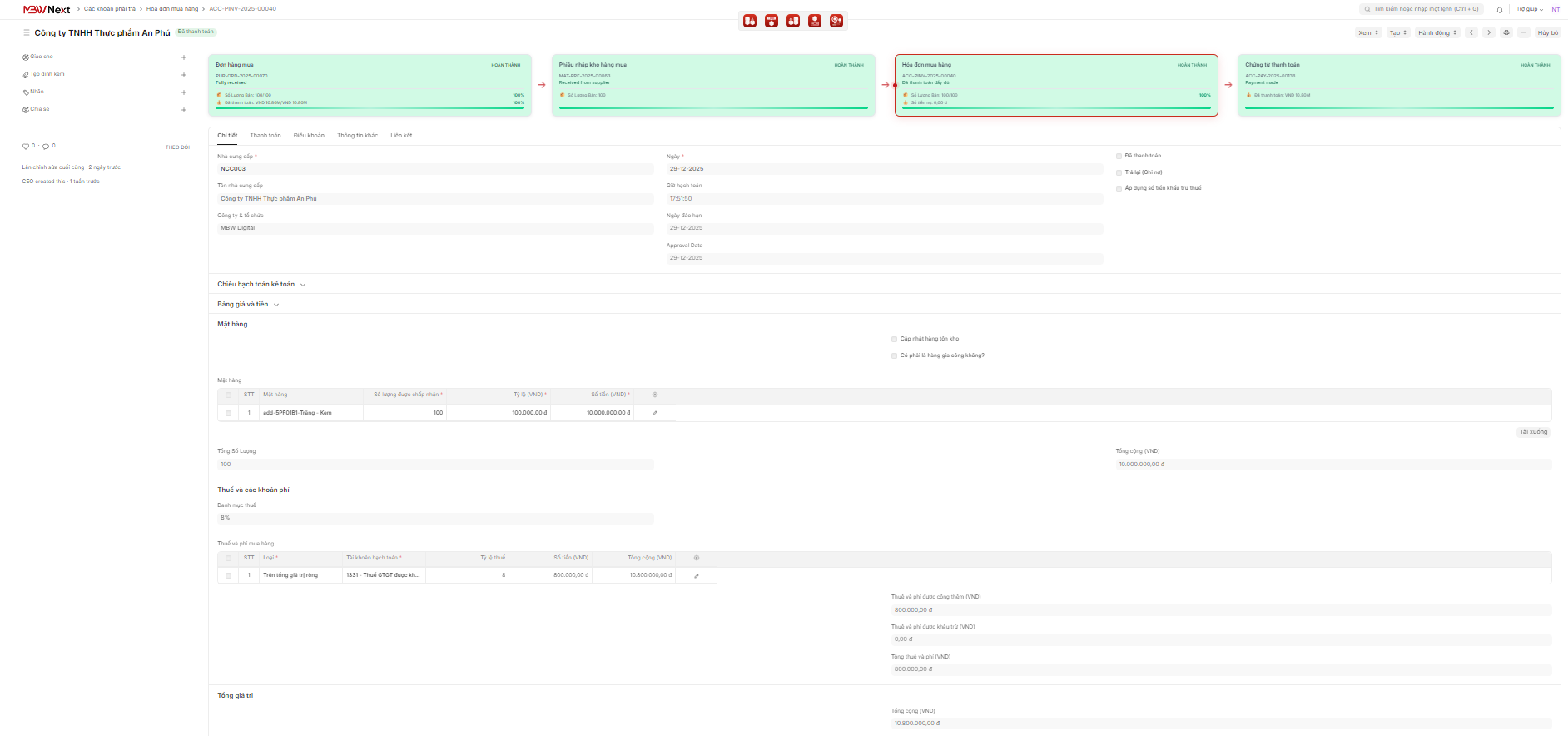Switch to the Thanh toán tab
This screenshot has width=1568, height=736.
coord(265,136)
